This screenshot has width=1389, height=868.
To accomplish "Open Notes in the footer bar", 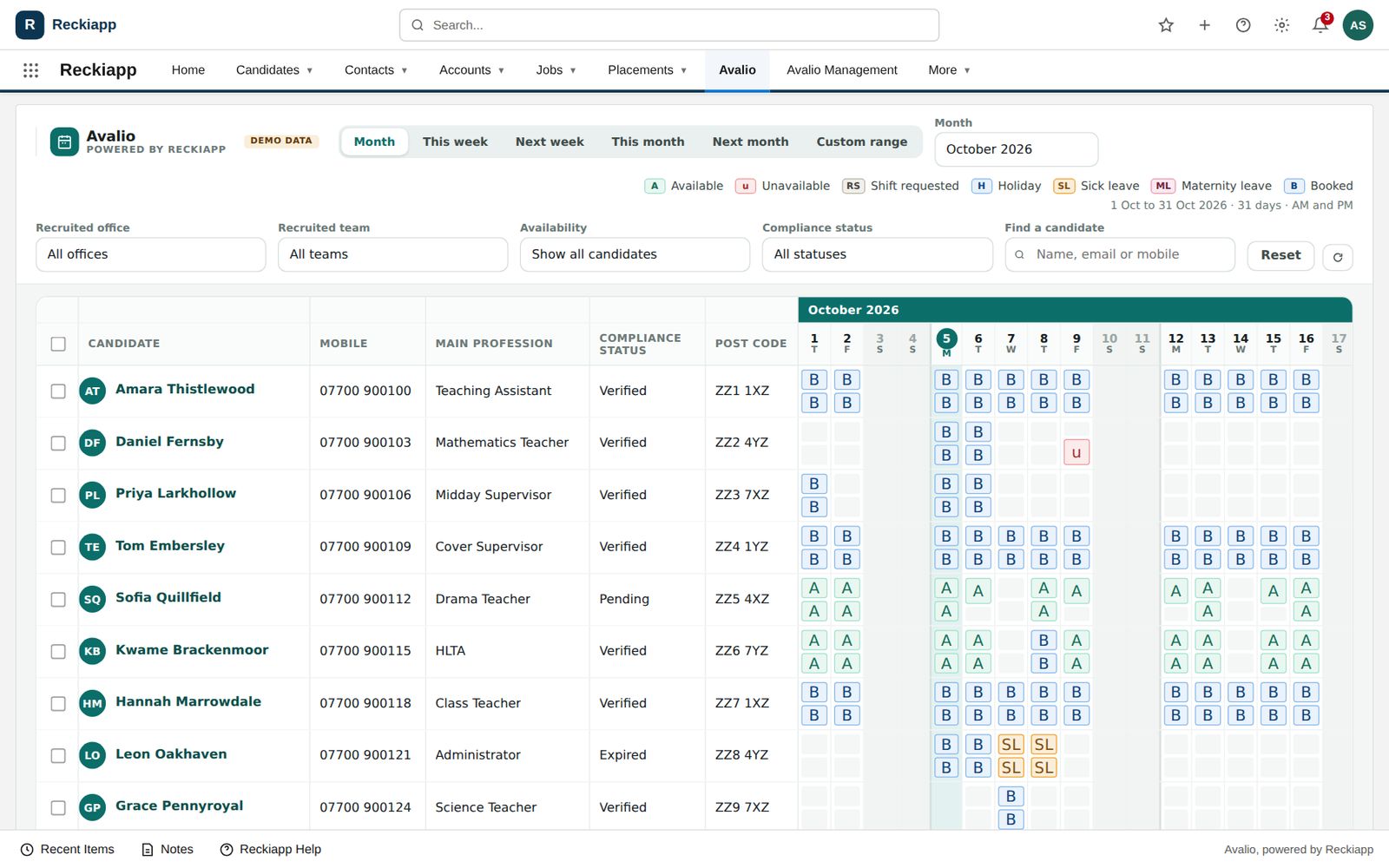I will tap(168, 850).
